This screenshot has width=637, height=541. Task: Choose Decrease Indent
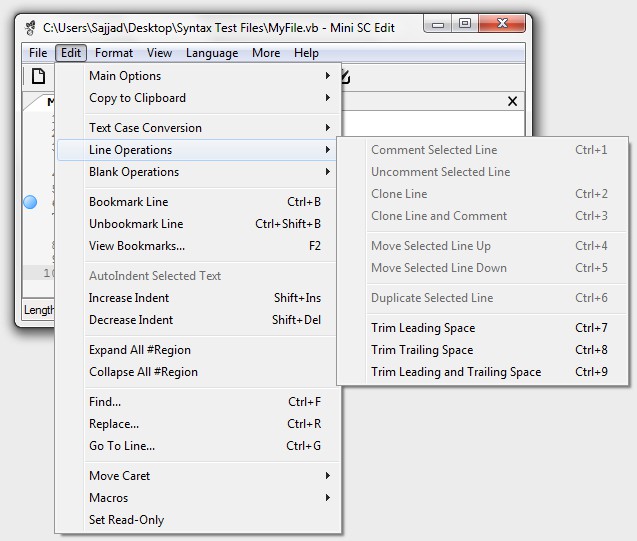tap(197, 320)
